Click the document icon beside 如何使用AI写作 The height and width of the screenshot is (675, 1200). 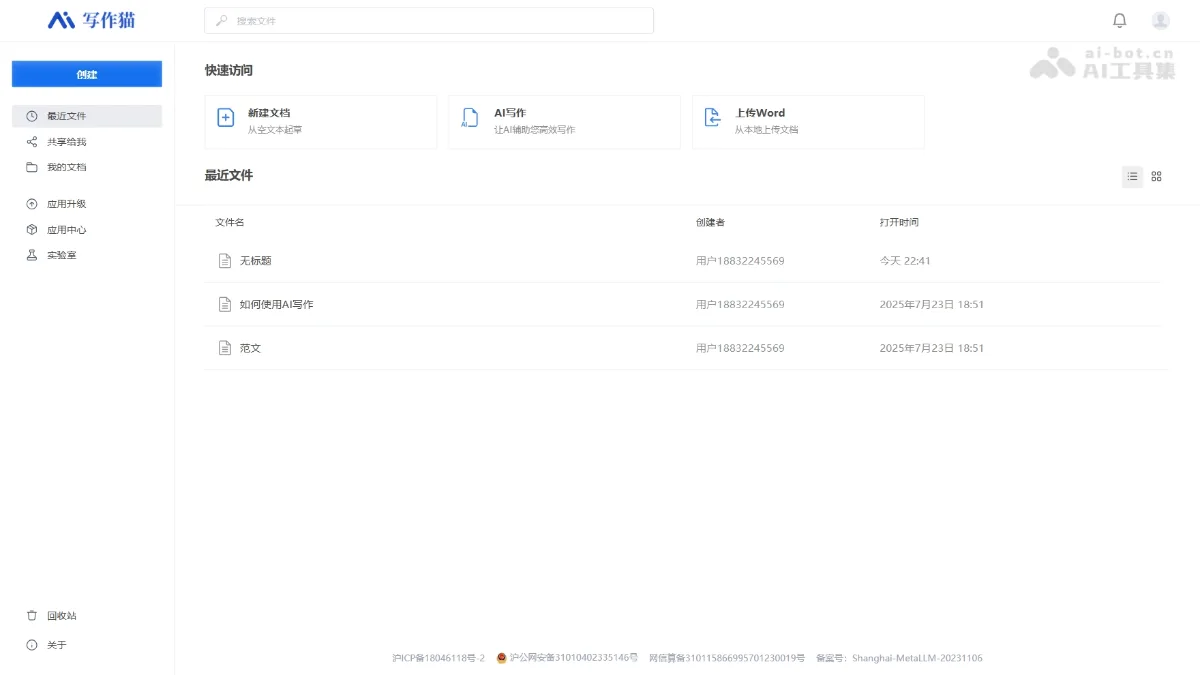coord(225,304)
